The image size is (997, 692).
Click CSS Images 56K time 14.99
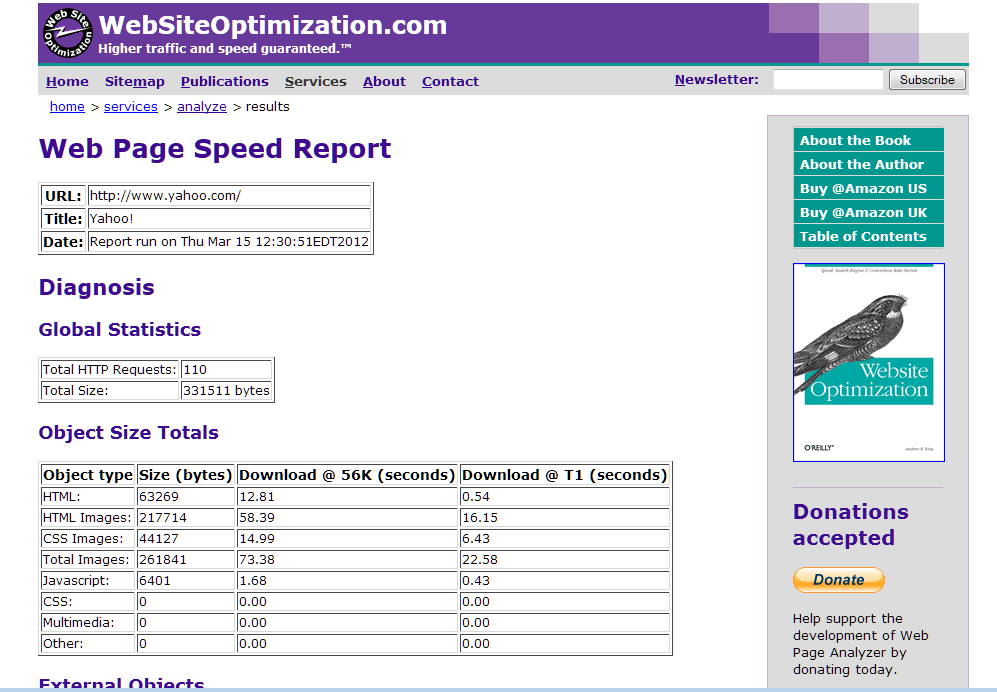[347, 538]
